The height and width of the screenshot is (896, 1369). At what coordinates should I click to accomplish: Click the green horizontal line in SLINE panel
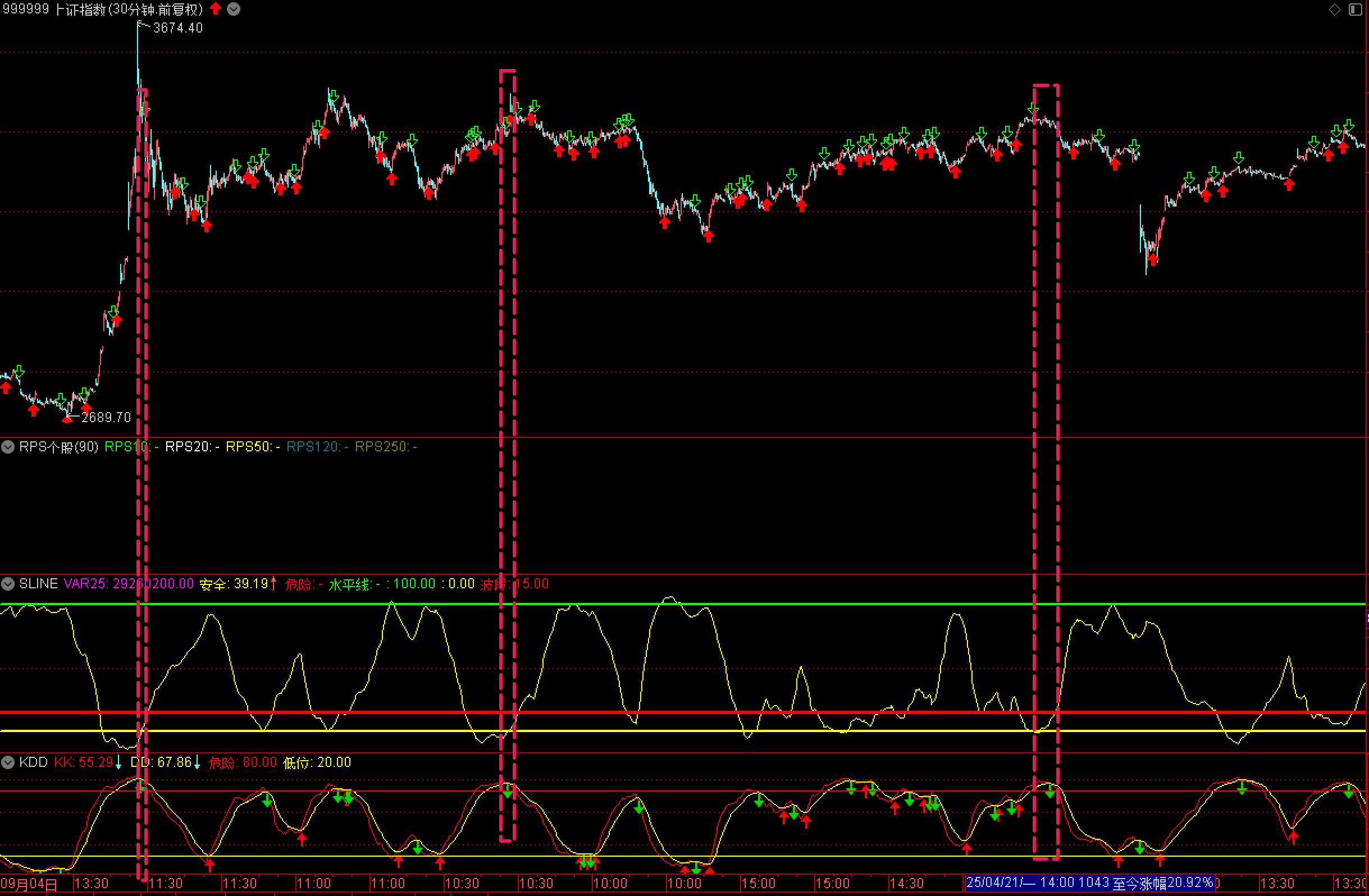[x=805, y=604]
